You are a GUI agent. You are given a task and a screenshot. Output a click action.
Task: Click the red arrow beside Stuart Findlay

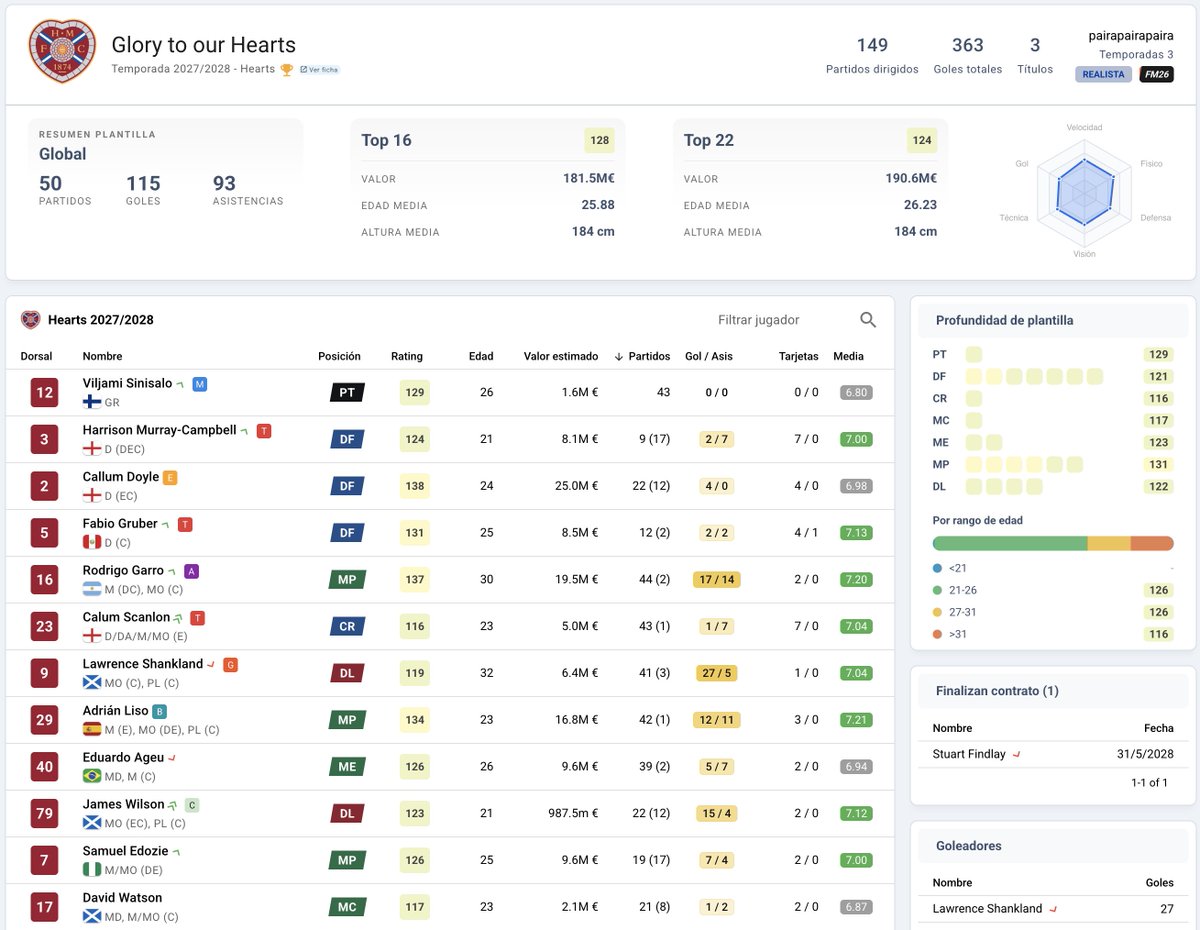1017,755
